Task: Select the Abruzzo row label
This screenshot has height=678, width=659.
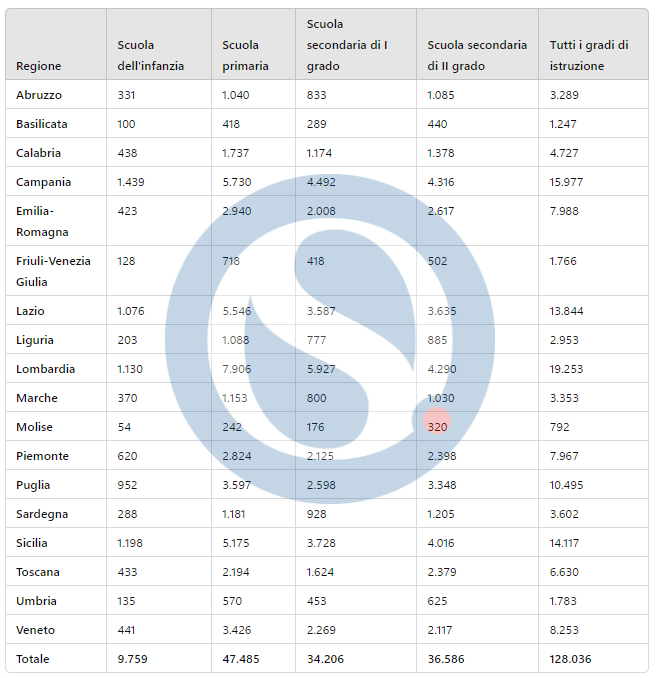Action: (39, 95)
